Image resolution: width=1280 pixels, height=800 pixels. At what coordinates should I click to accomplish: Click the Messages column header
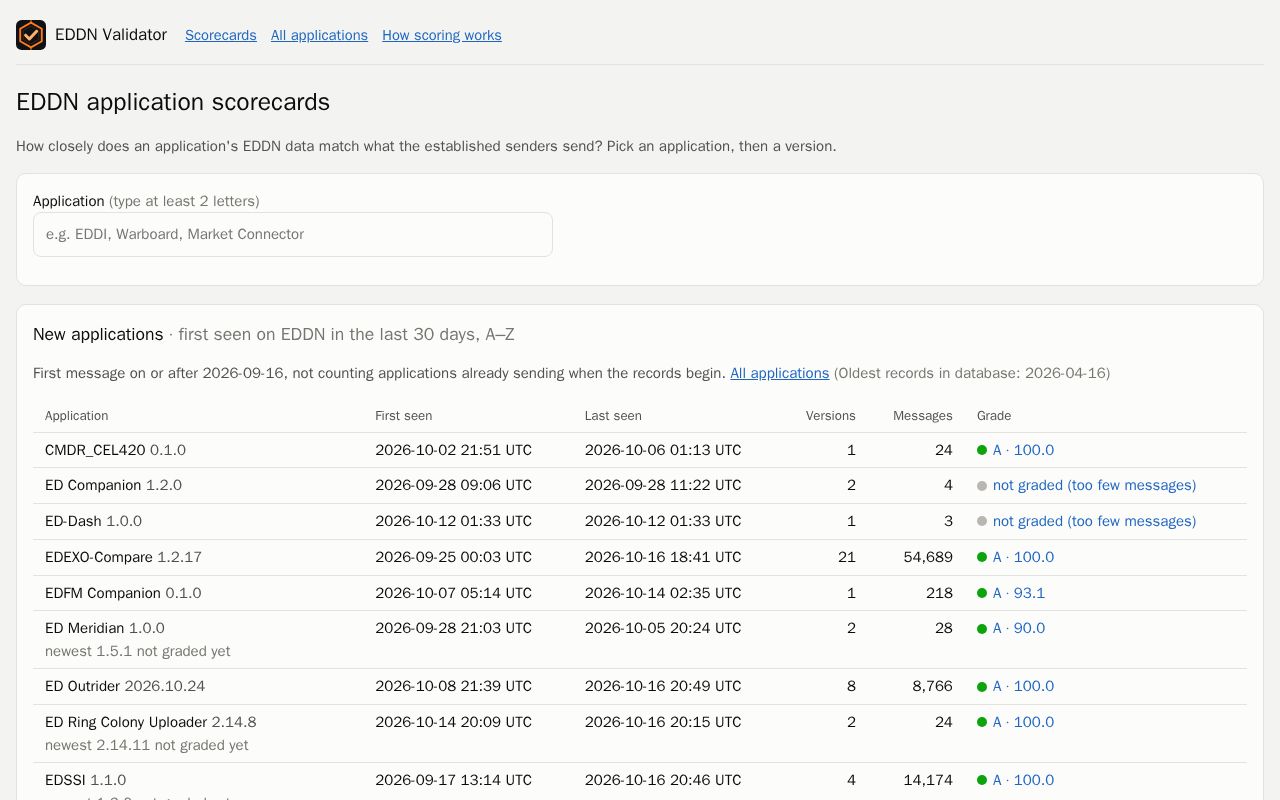pos(923,415)
